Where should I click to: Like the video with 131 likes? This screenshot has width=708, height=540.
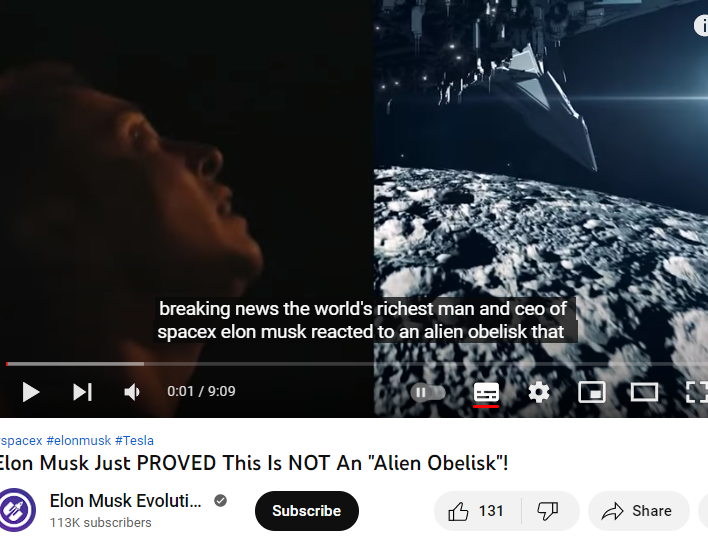point(477,511)
